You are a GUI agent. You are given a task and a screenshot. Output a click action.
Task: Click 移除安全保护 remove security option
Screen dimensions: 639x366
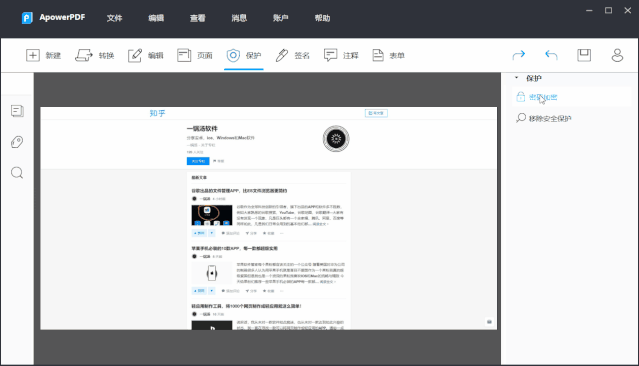pyautogui.click(x=550, y=119)
